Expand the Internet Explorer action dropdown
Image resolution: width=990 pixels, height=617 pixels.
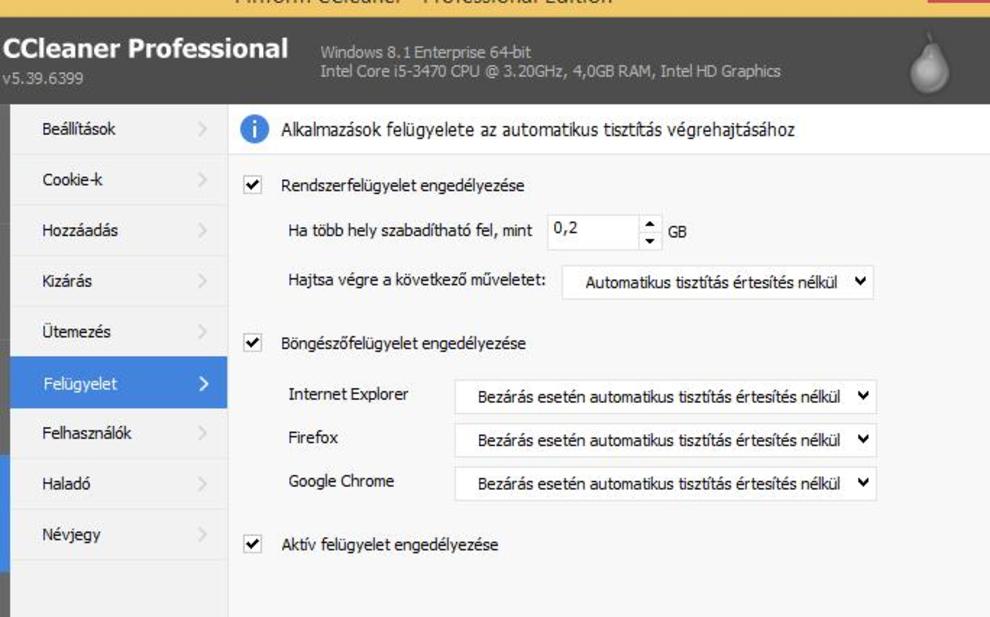pos(665,396)
